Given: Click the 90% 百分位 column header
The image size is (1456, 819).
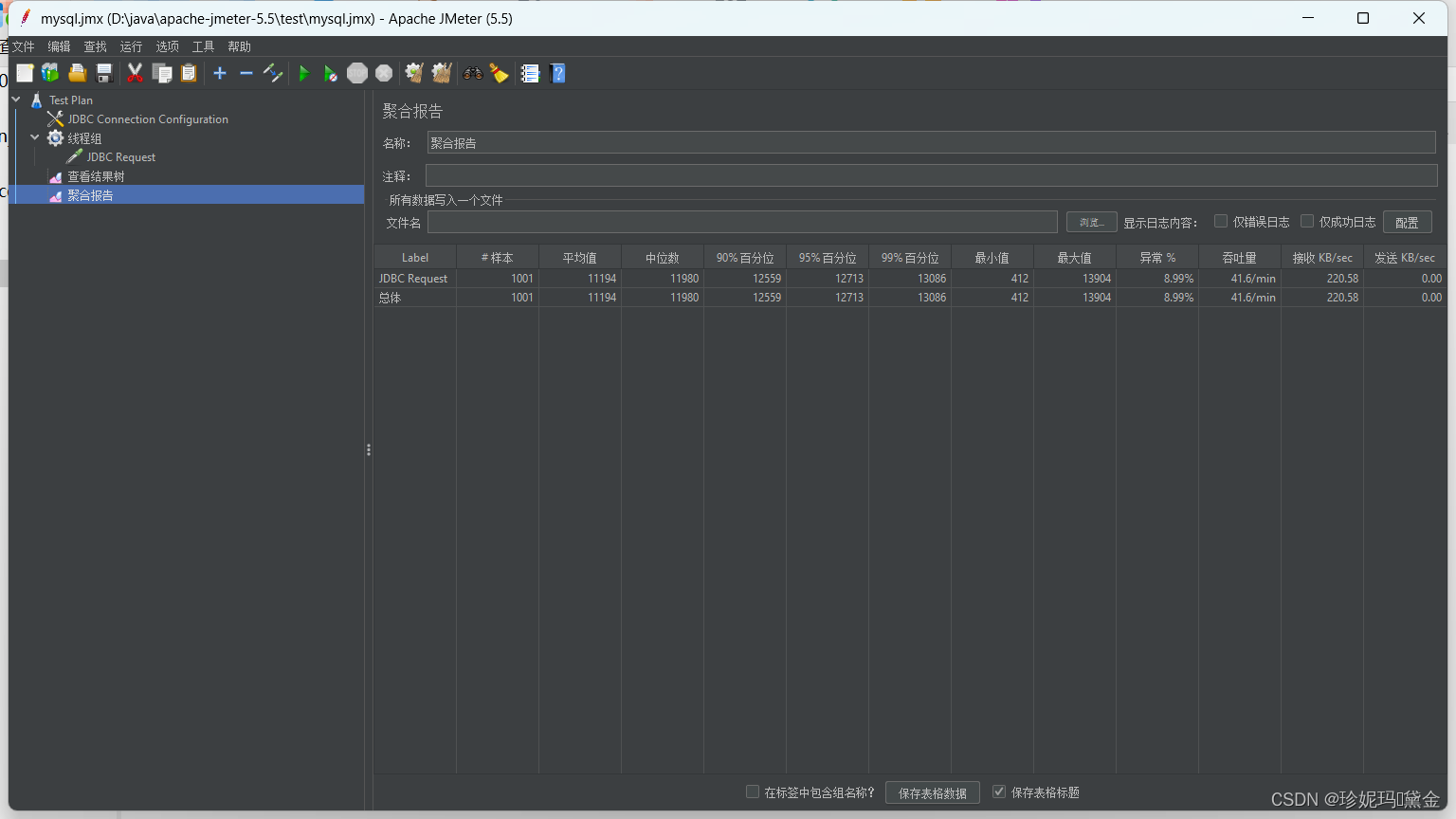Looking at the screenshot, I should (x=745, y=258).
